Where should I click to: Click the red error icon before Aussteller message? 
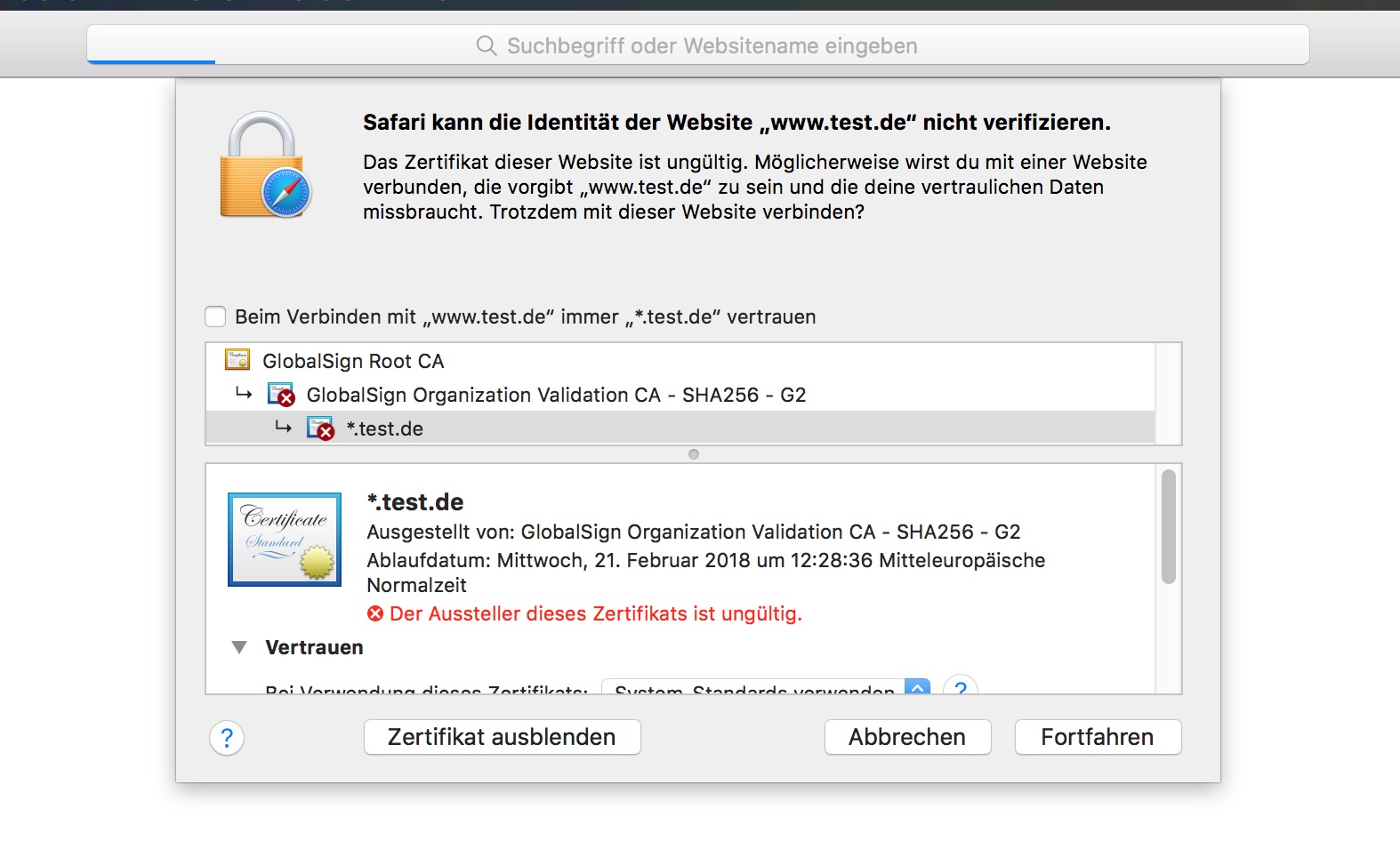tap(375, 613)
